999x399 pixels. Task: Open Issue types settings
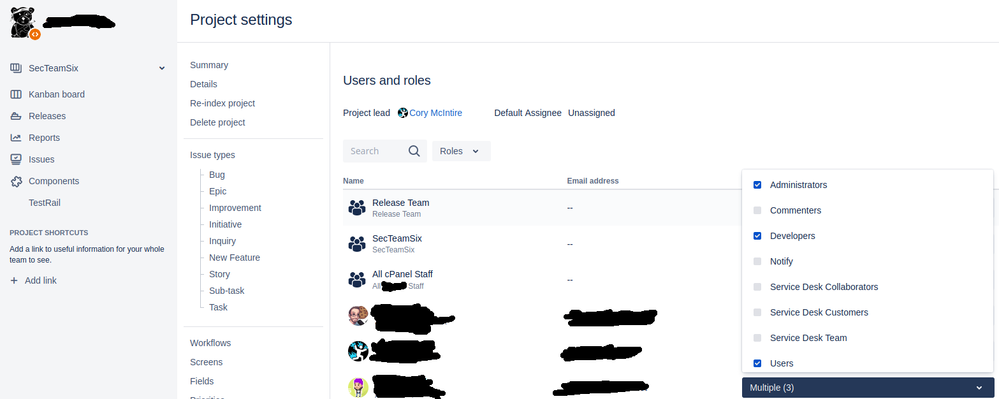(x=212, y=155)
